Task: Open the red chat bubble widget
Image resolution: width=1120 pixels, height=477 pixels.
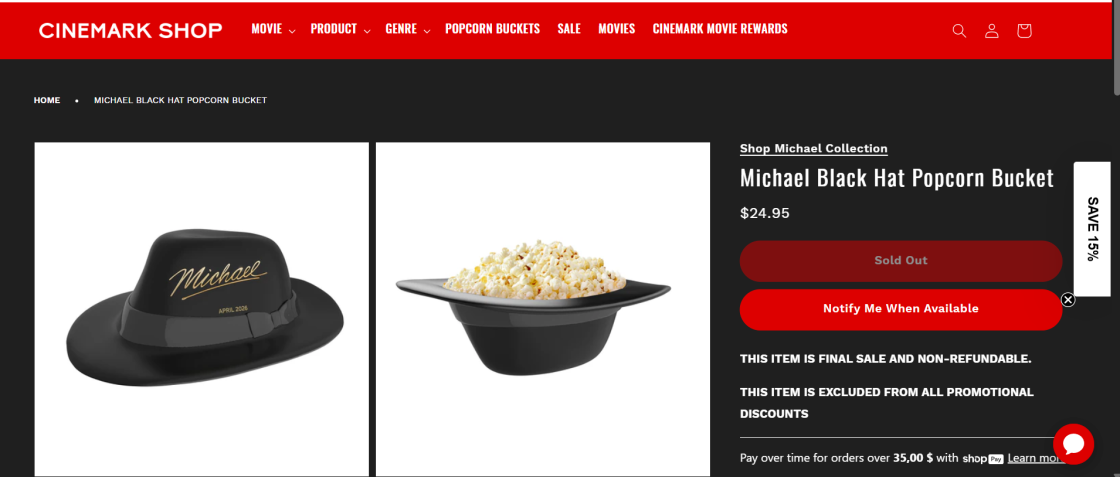Action: pyautogui.click(x=1073, y=444)
